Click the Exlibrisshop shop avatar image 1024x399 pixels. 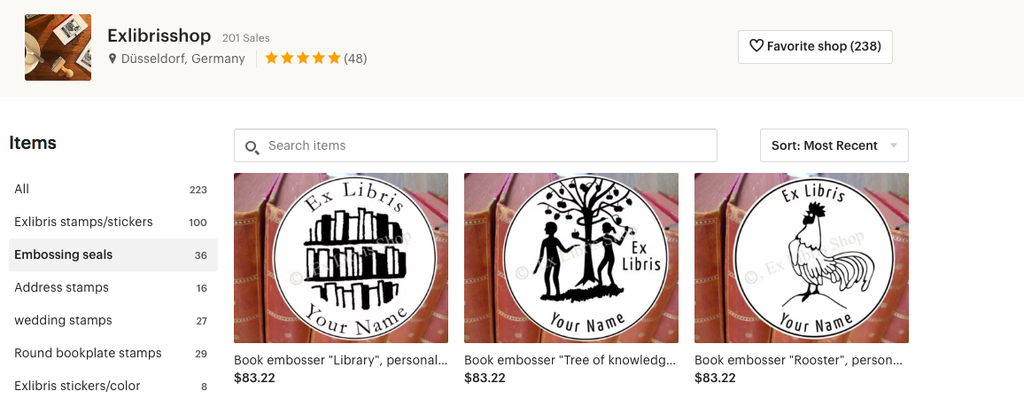tap(57, 47)
